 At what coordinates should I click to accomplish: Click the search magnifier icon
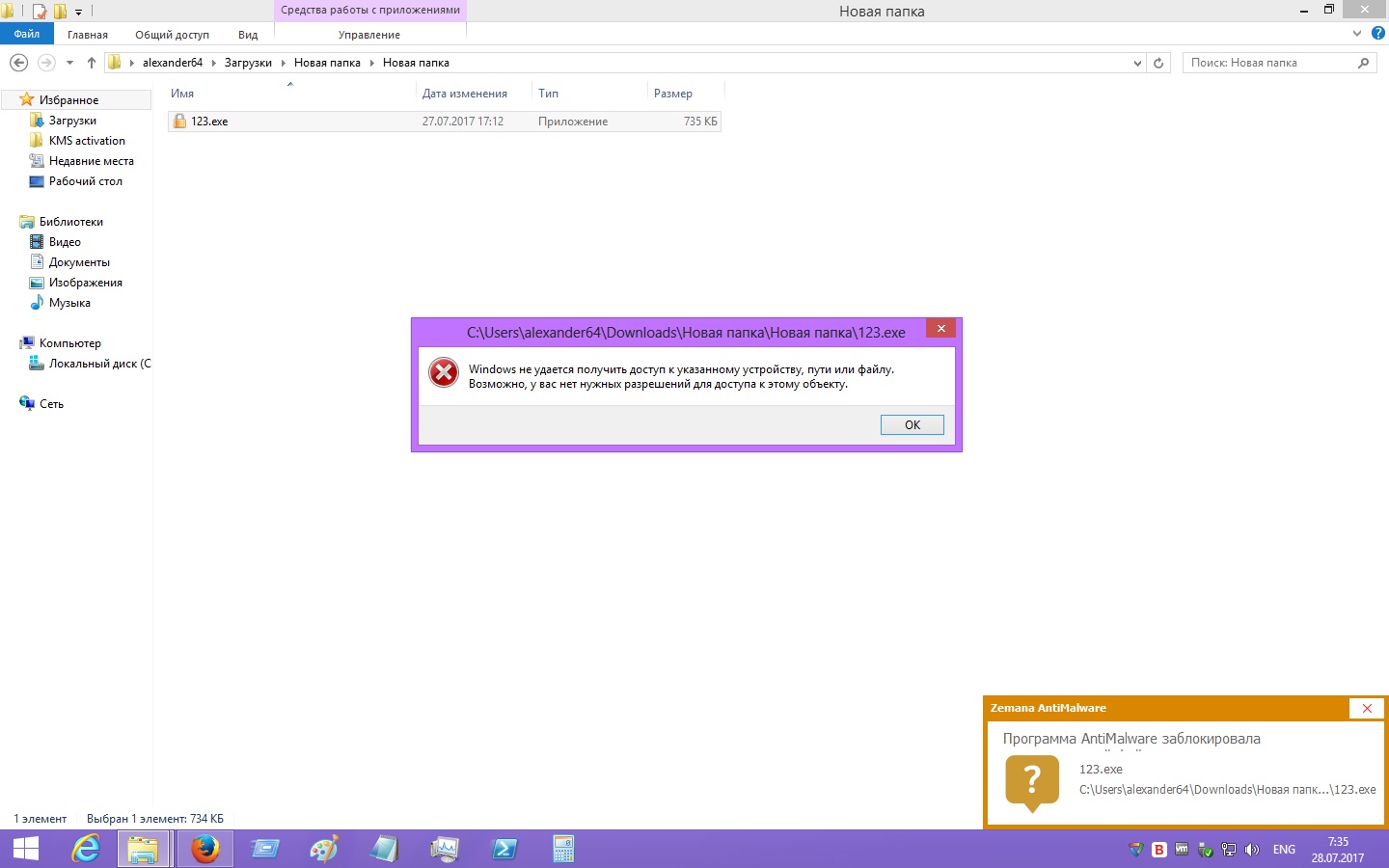[x=1364, y=63]
